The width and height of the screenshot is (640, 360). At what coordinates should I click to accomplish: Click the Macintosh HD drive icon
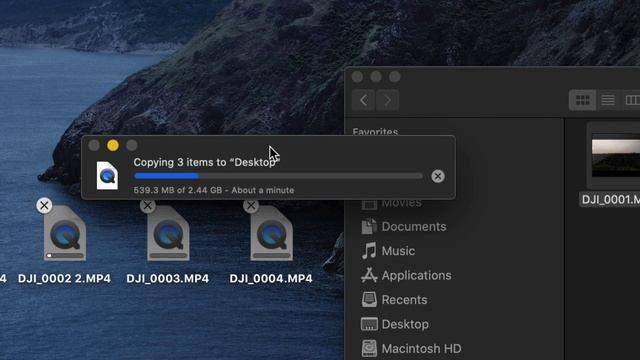[x=369, y=348]
